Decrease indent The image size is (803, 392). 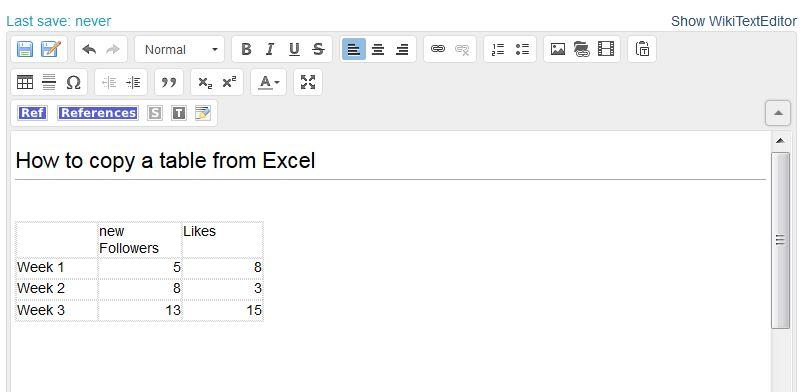tap(109, 82)
